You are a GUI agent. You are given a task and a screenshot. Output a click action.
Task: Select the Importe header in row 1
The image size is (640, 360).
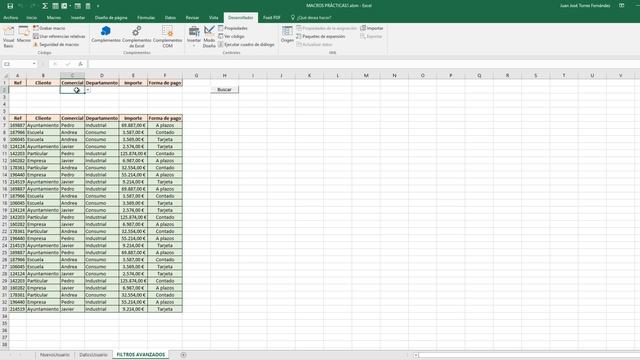tap(133, 83)
